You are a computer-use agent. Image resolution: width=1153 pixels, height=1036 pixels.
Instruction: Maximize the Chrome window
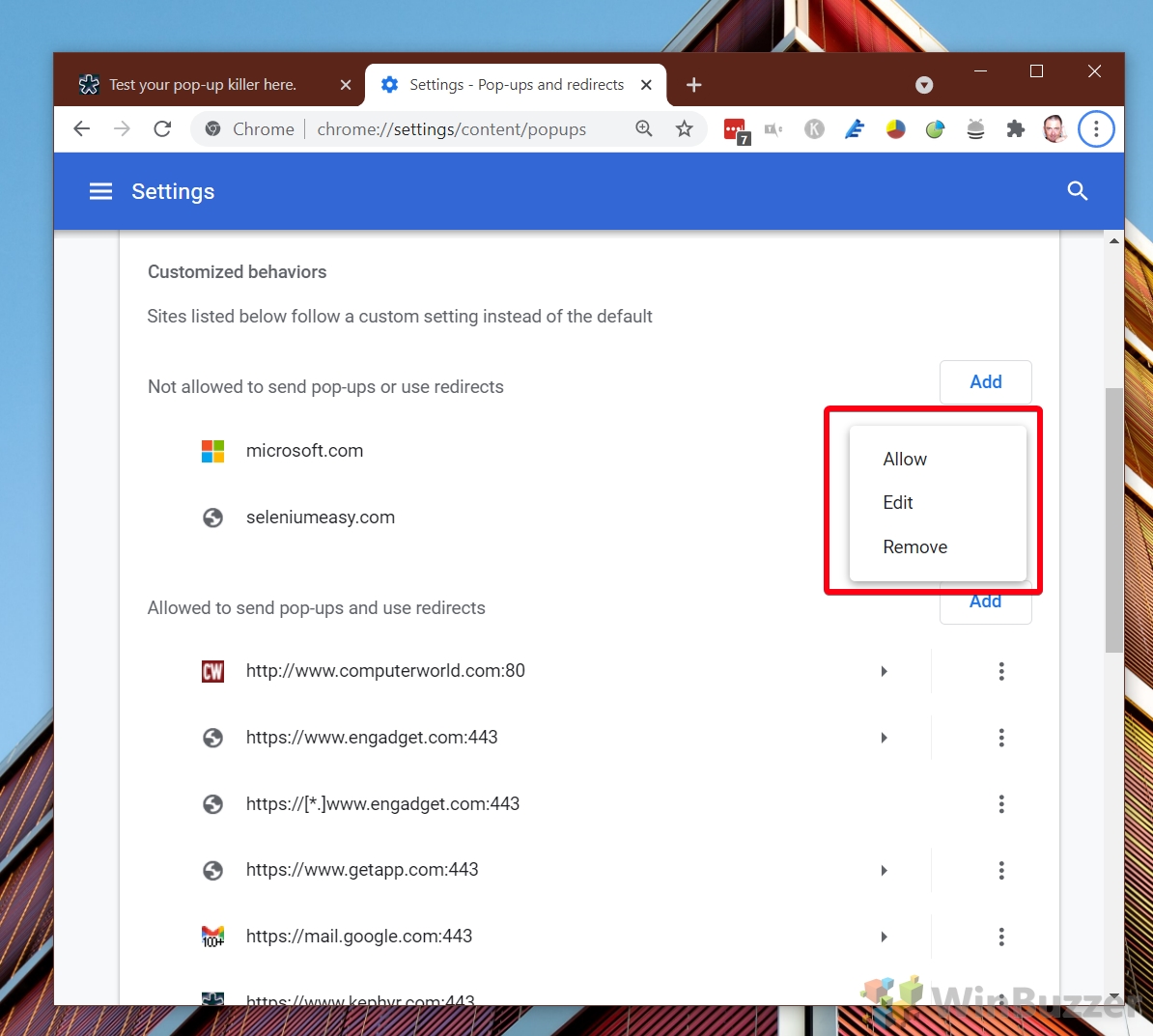[x=1037, y=71]
